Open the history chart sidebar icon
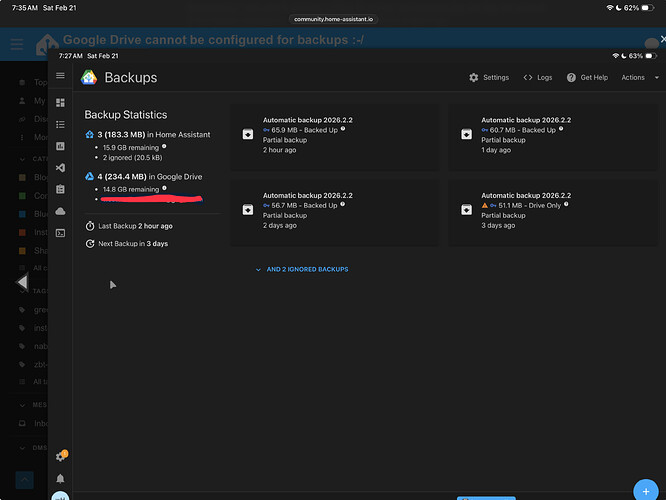This screenshot has height=500, width=666. point(60,146)
